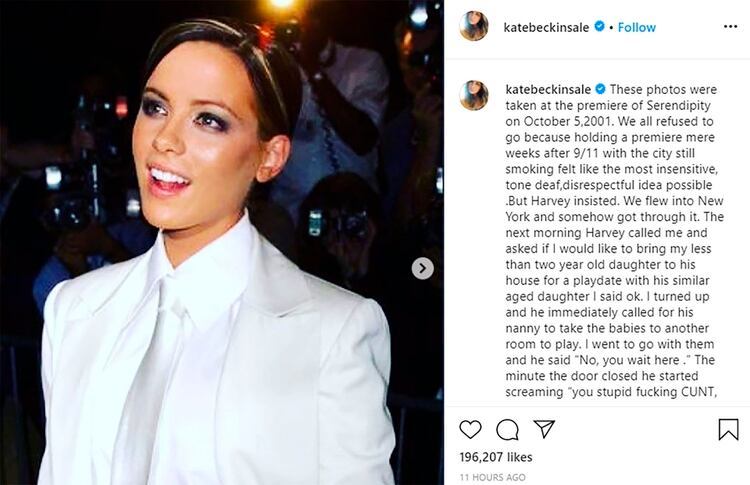
Task: Follow the katebeckinsale account
Action: click(x=637, y=27)
